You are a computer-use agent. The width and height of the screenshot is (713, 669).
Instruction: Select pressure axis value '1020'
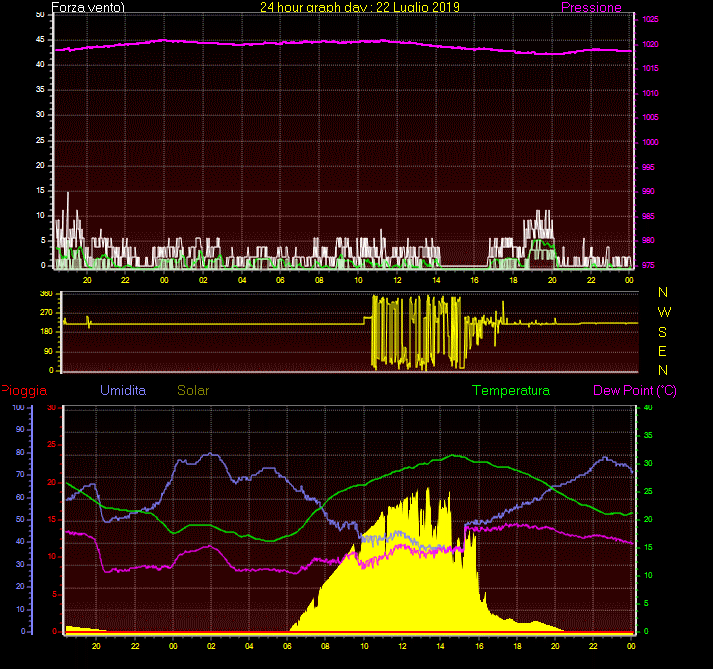tap(650, 44)
